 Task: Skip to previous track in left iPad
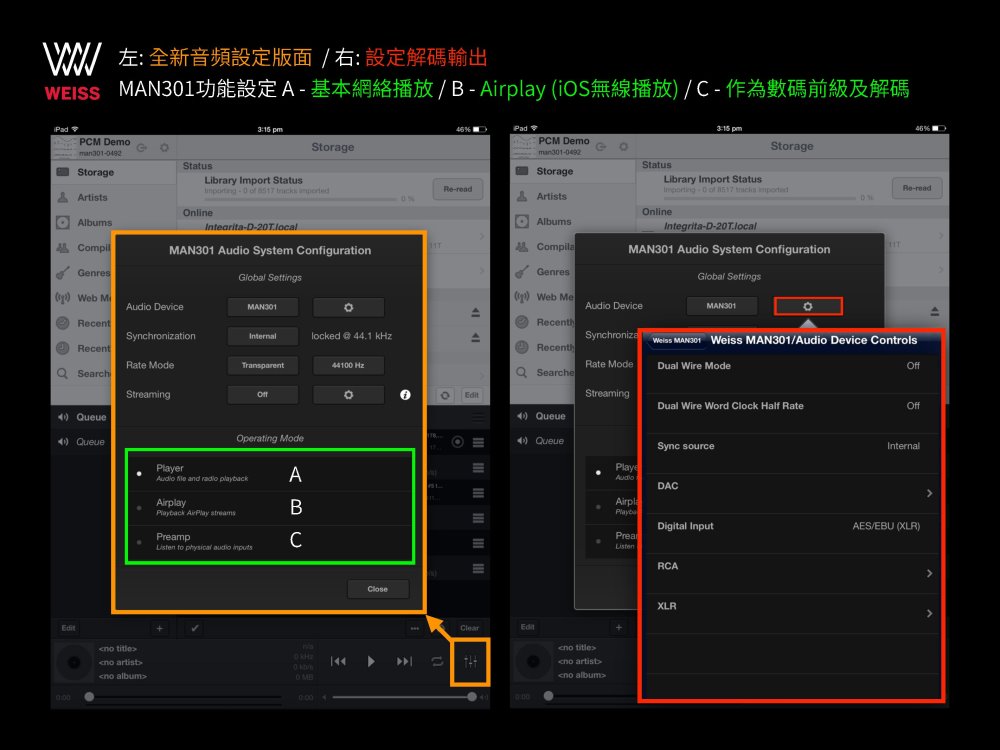pyautogui.click(x=338, y=661)
